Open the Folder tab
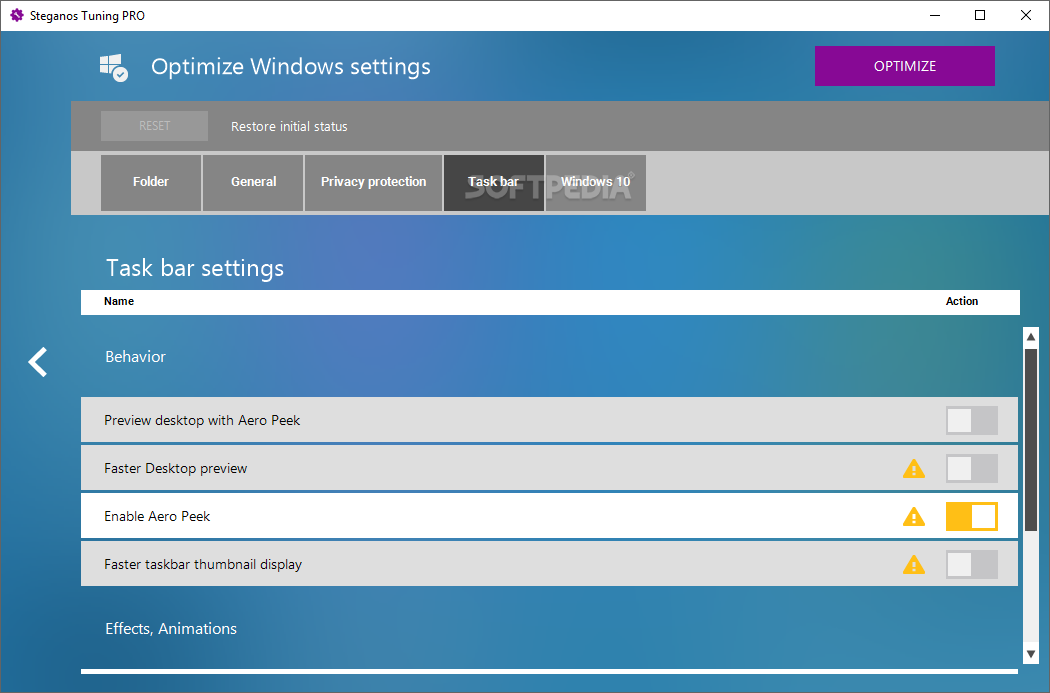 (x=151, y=183)
